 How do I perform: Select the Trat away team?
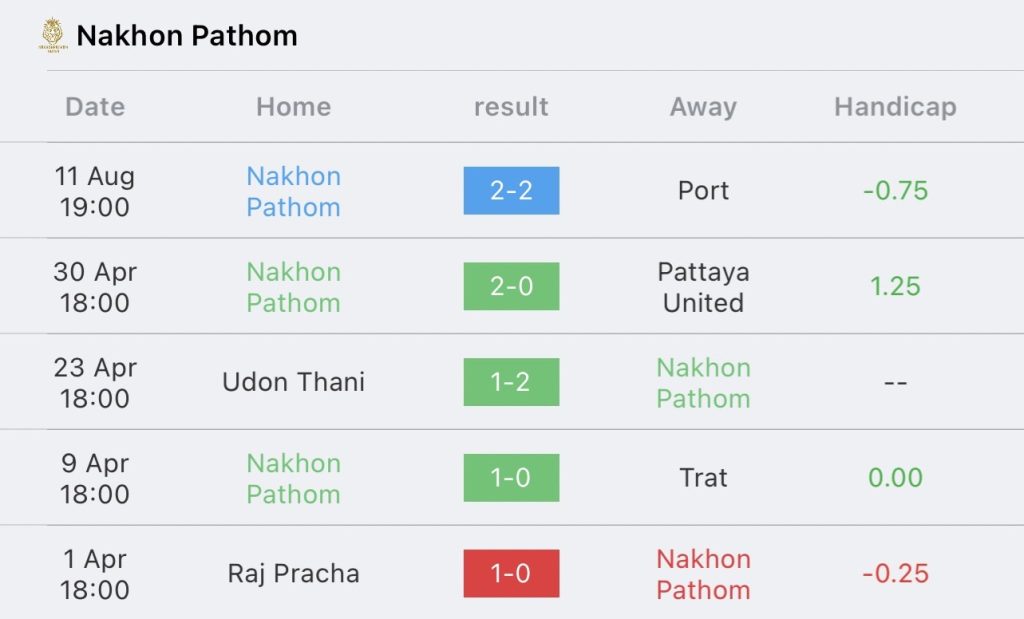[x=703, y=477]
